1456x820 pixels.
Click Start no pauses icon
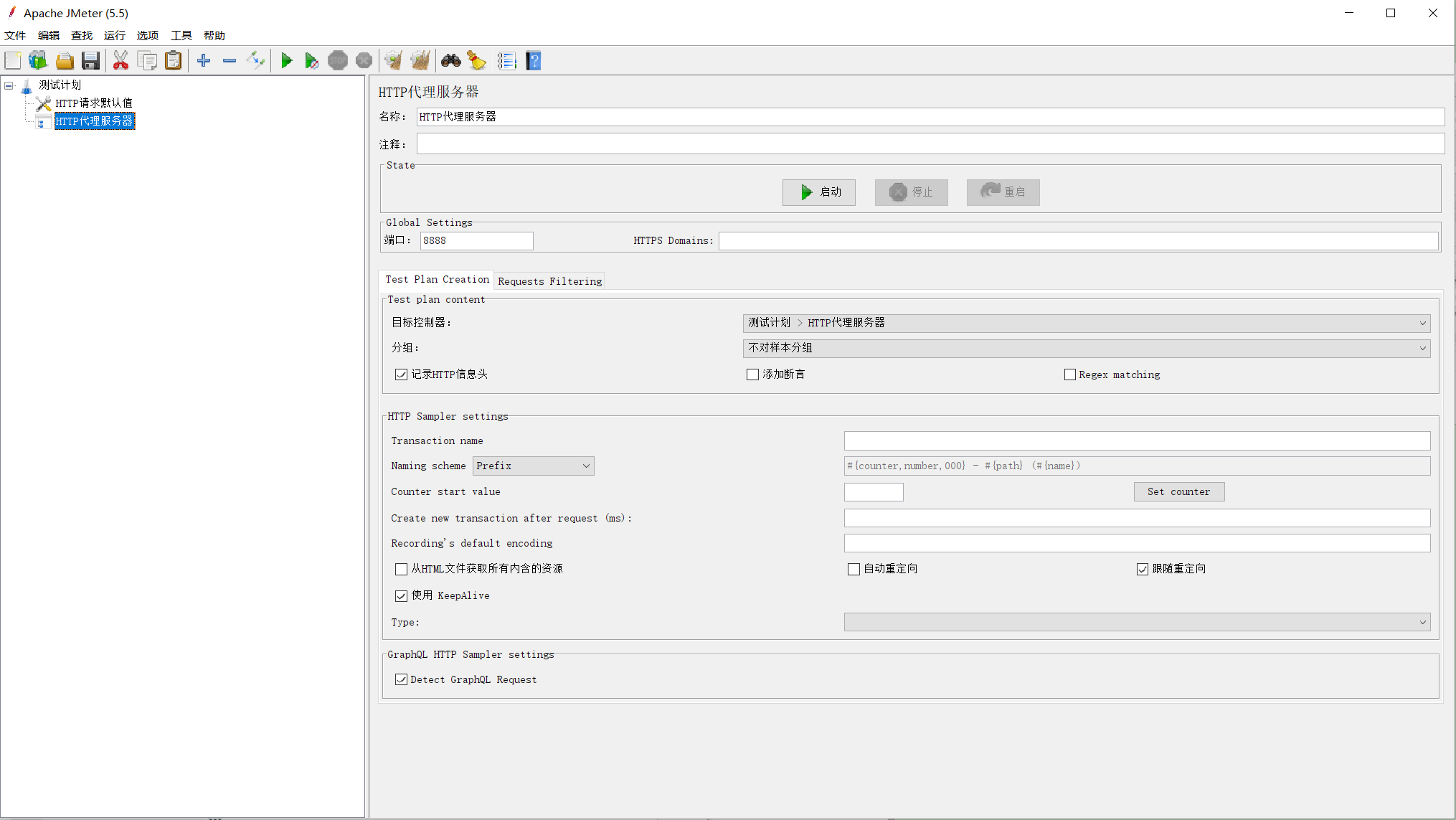pyautogui.click(x=311, y=61)
